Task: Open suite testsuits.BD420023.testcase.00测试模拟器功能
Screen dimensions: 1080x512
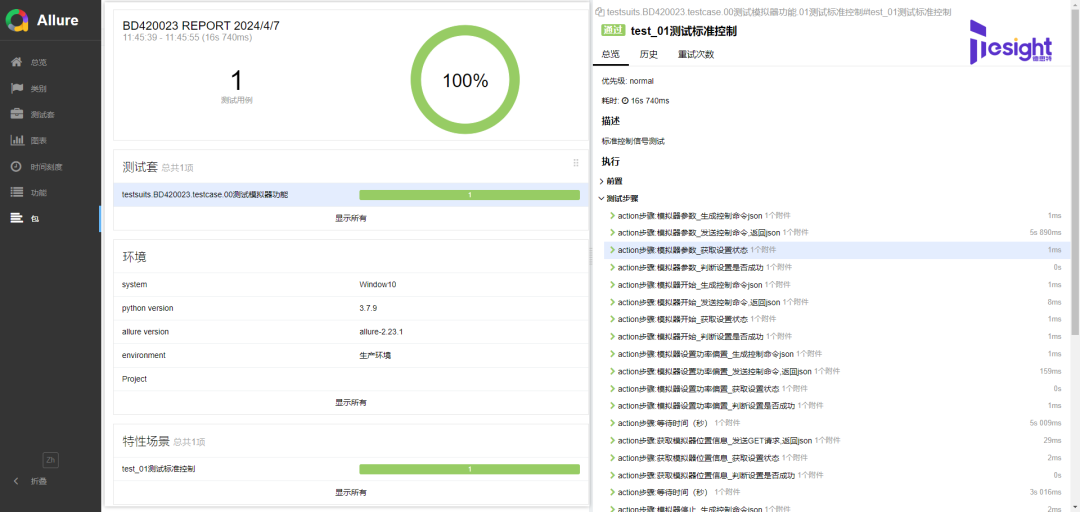Action: pos(351,195)
